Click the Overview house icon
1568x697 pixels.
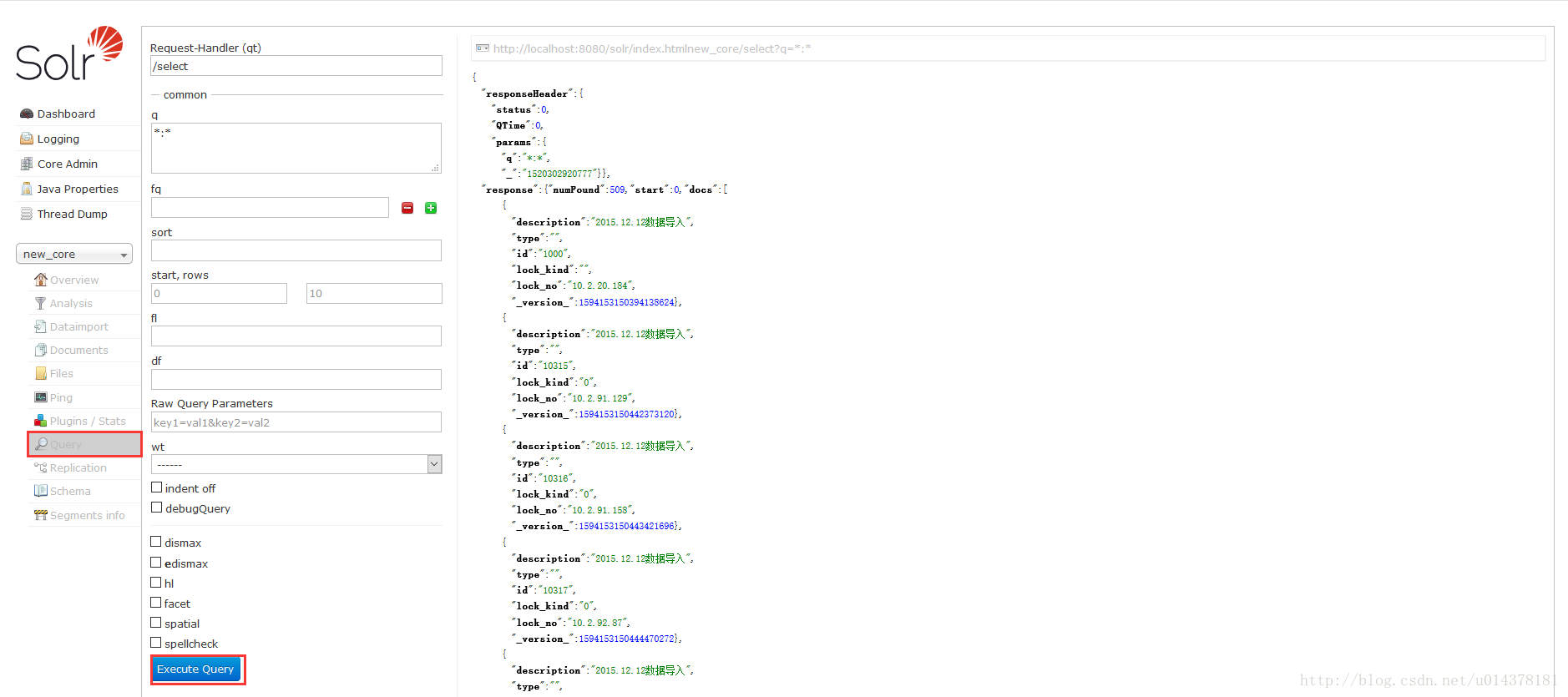tap(40, 280)
